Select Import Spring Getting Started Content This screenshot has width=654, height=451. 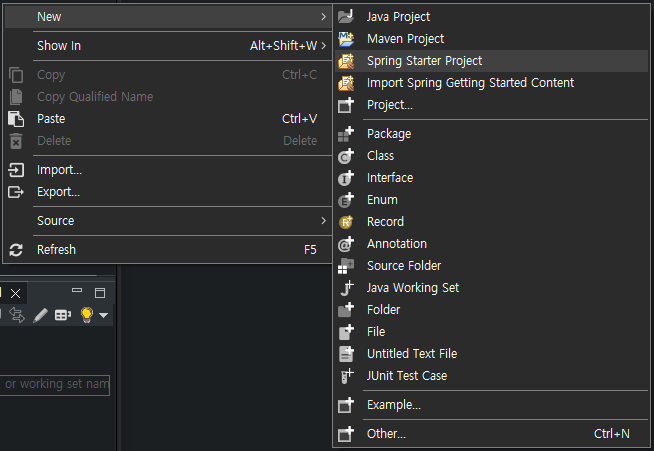point(491,83)
